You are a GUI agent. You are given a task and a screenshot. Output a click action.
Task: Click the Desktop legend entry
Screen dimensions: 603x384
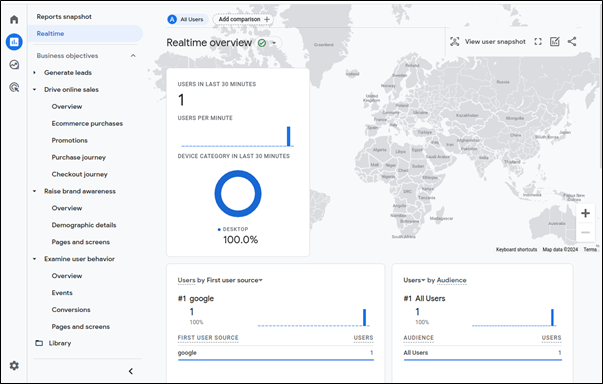click(233, 229)
